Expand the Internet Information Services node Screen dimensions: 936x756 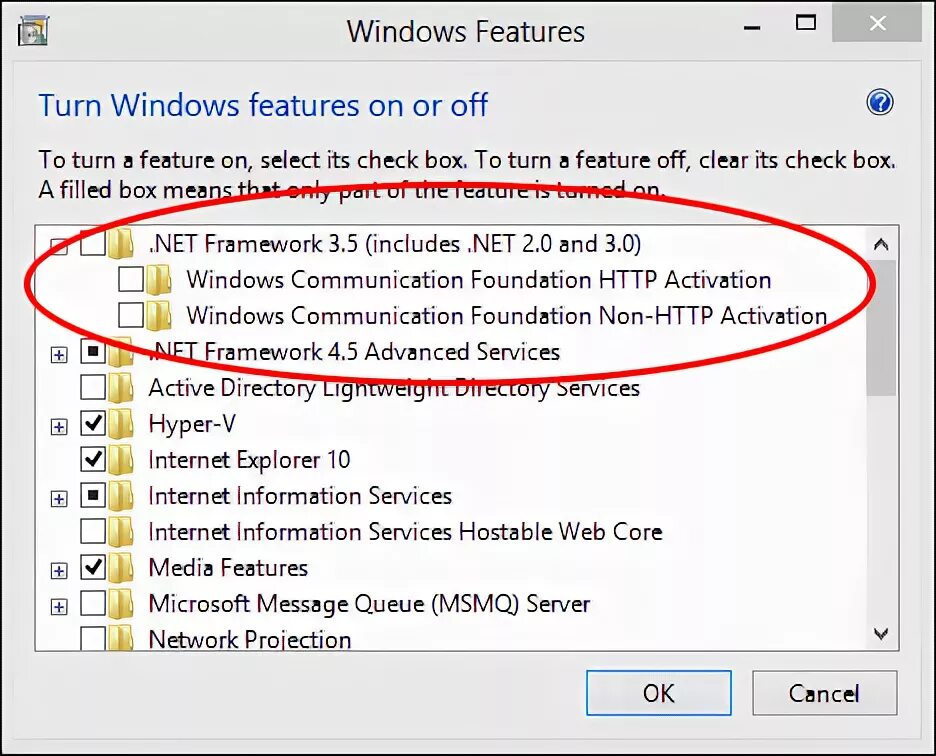tap(58, 499)
